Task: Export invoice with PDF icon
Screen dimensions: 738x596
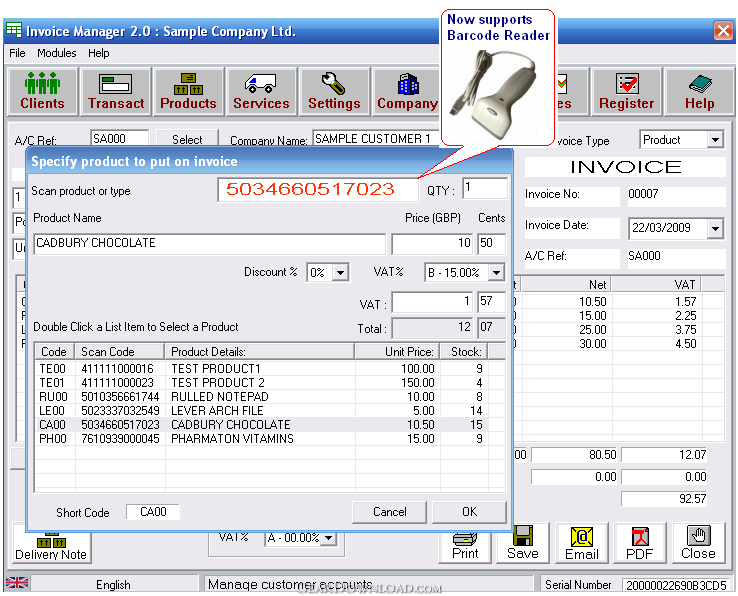Action: [x=640, y=543]
